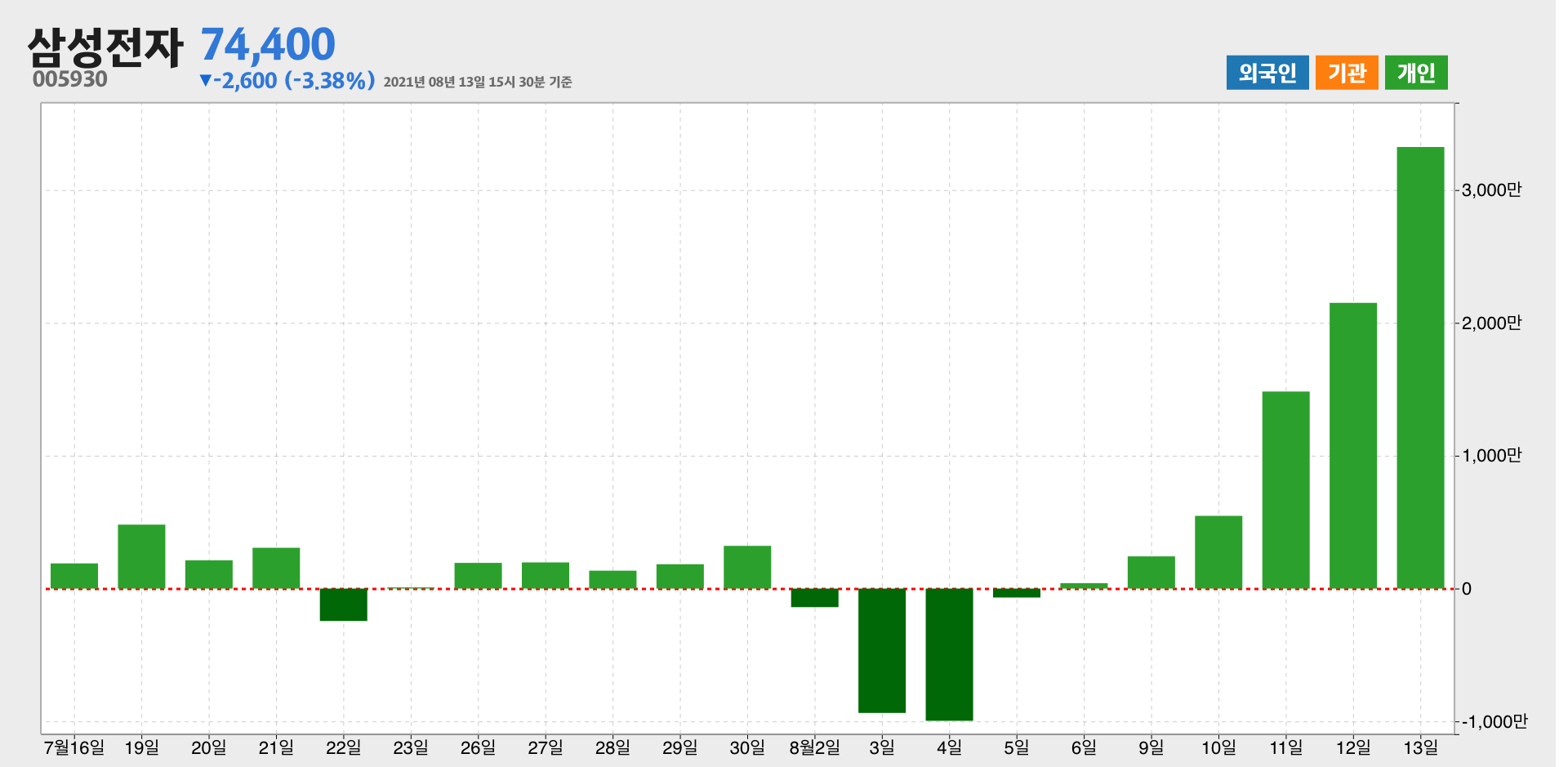Click the bar for 9일
This screenshot has height=767, width=1568.
(x=1151, y=573)
